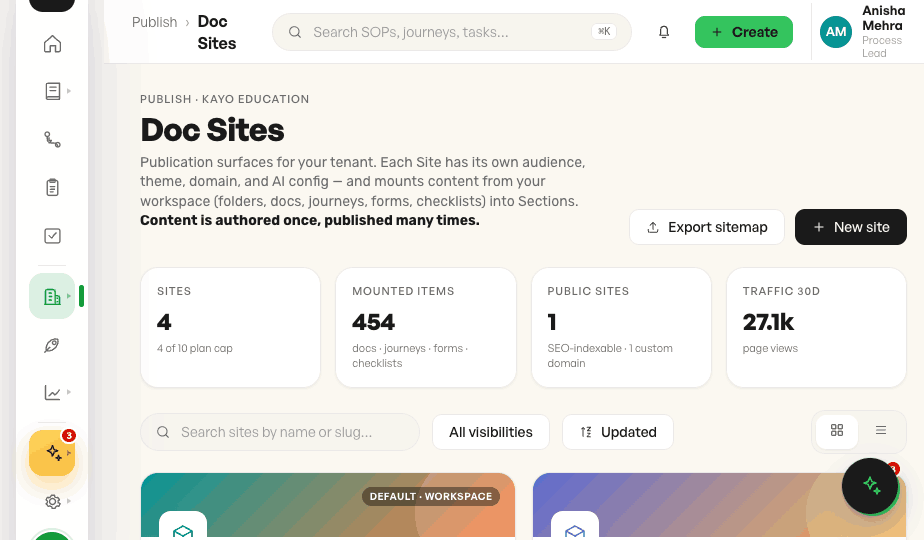The height and width of the screenshot is (540, 924).
Task: Switch to list view
Action: (881, 430)
